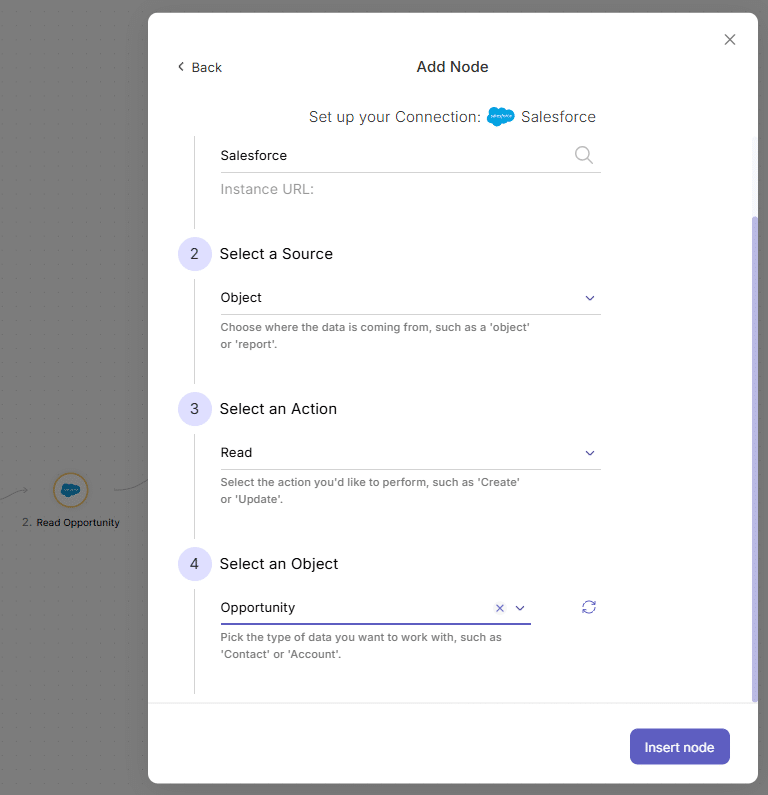Click the search magnifier icon in Salesforce field
The image size is (768, 795).
(583, 155)
